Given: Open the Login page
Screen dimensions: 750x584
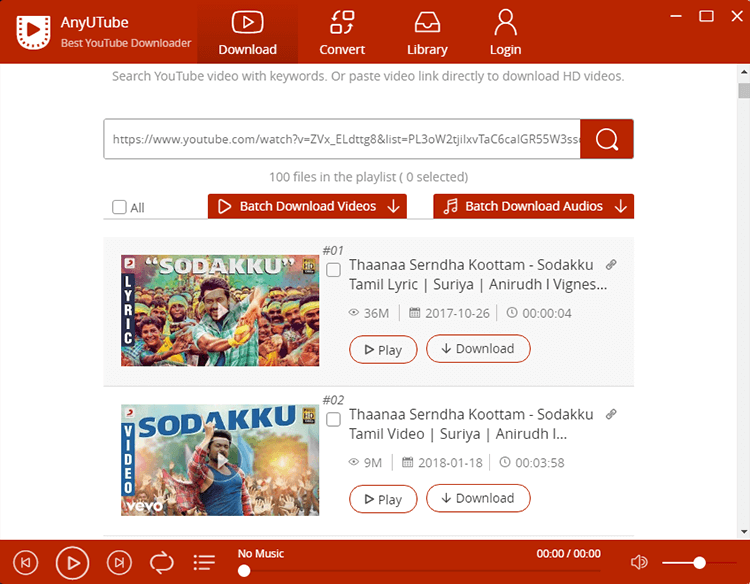Looking at the screenshot, I should [505, 33].
